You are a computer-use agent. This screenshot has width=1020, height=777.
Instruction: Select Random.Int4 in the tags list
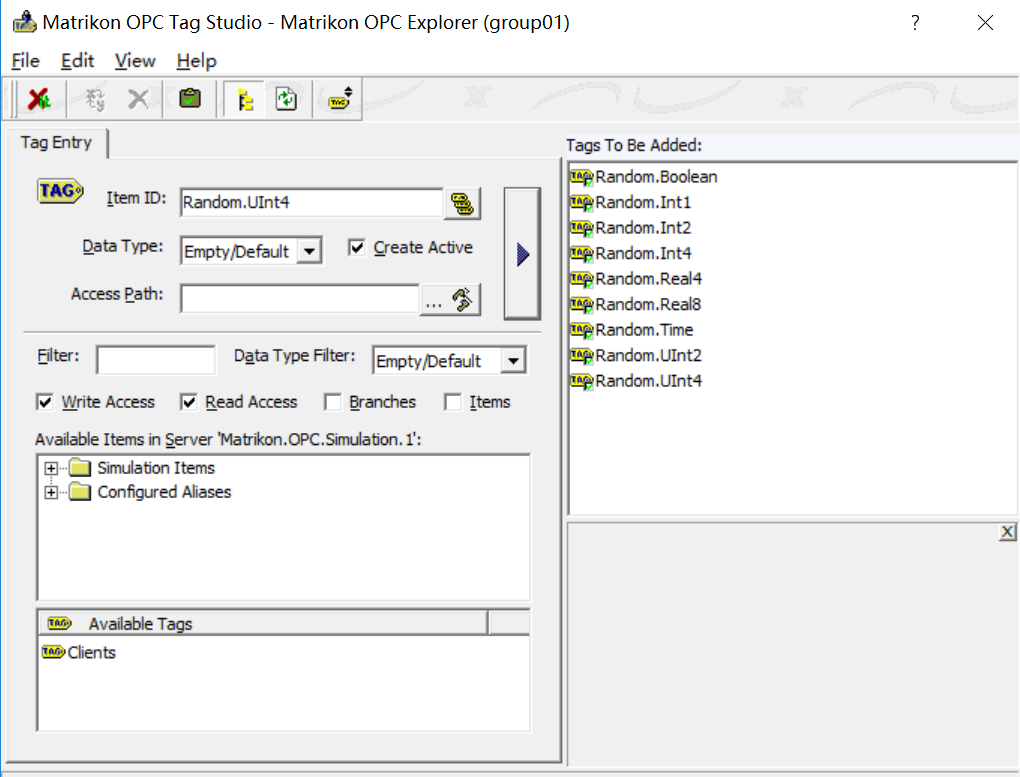pos(643,253)
